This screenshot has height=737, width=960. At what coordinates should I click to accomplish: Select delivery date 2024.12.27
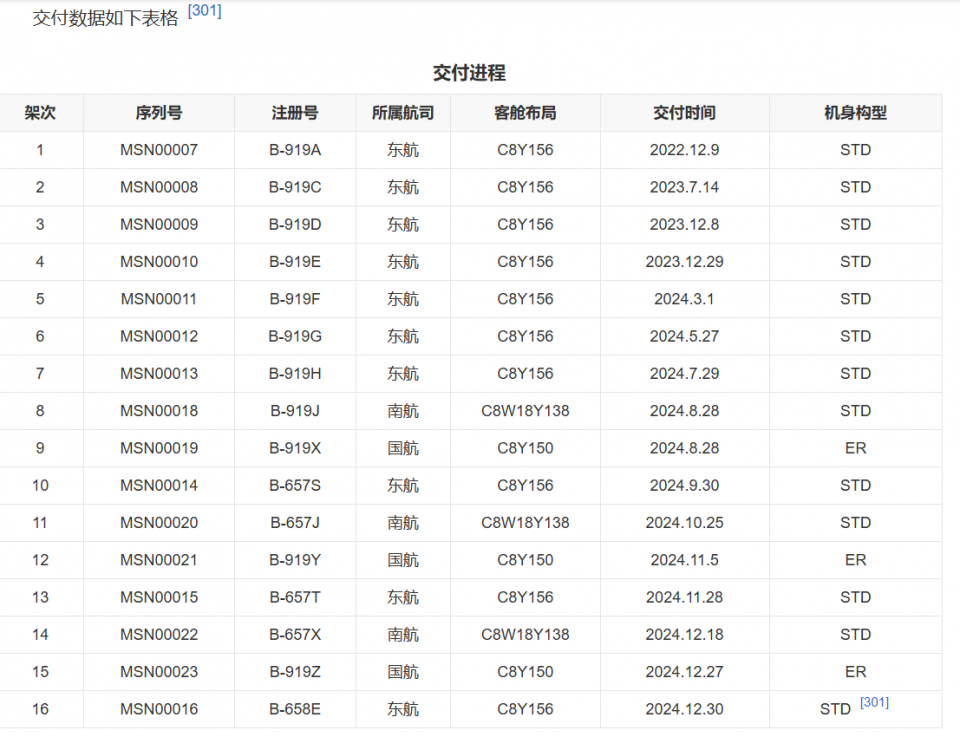[684, 673]
